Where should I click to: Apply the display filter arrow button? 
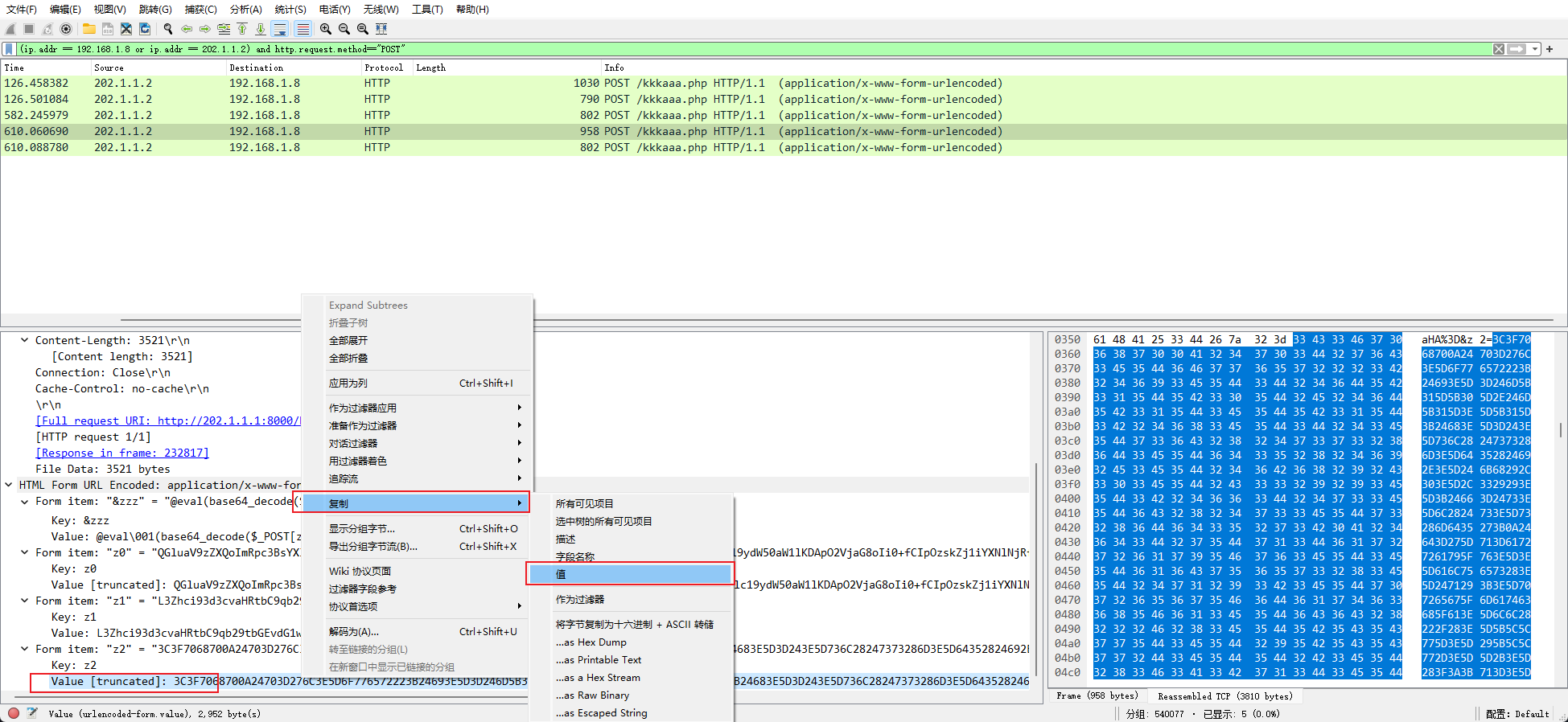click(x=1517, y=49)
